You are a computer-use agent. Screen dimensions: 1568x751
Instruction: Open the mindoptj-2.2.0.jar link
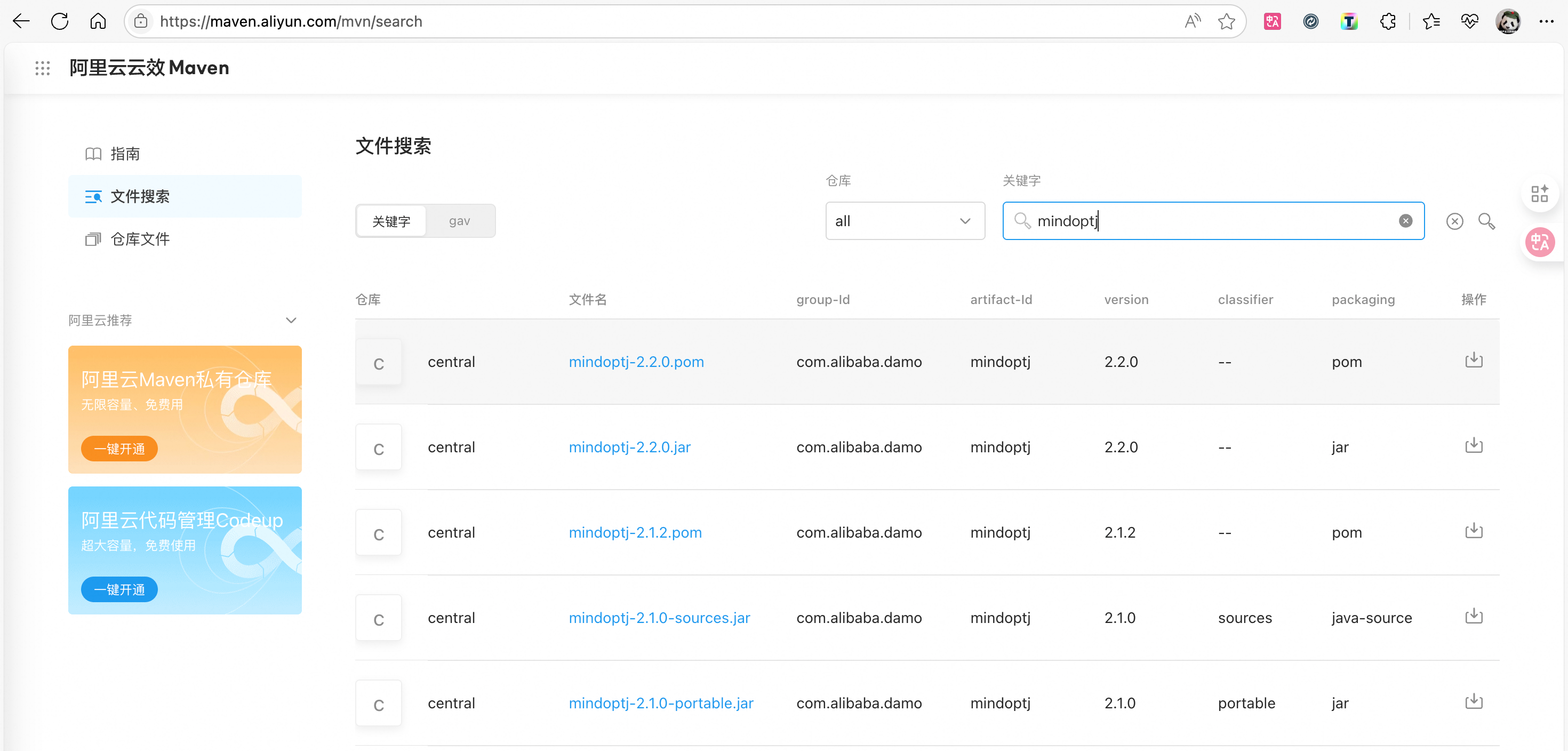tap(629, 446)
